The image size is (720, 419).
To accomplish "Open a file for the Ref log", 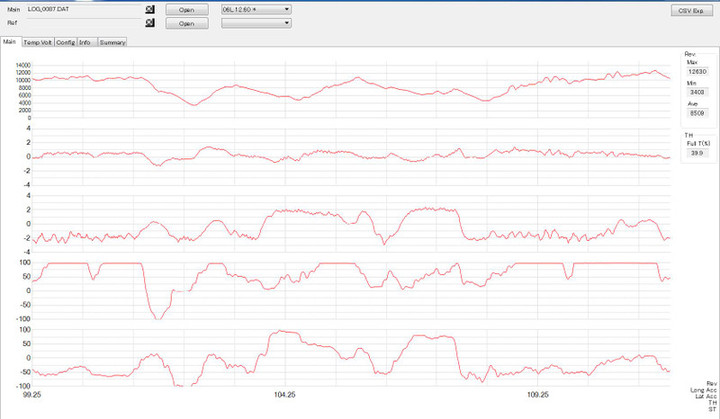I will (186, 22).
